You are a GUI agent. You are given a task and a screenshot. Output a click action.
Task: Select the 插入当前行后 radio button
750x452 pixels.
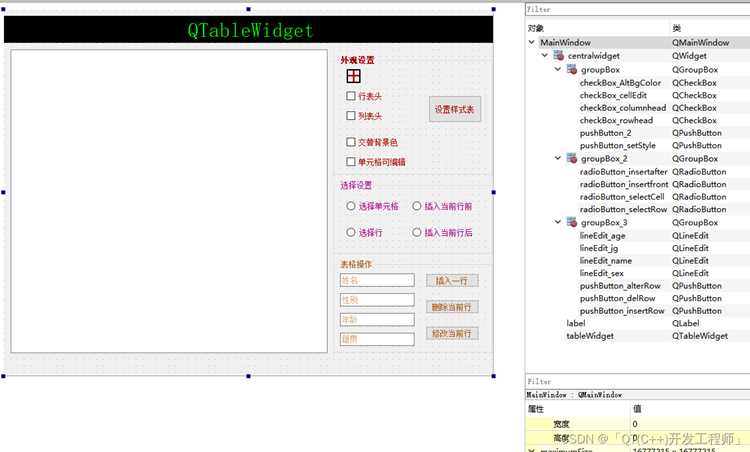(417, 232)
